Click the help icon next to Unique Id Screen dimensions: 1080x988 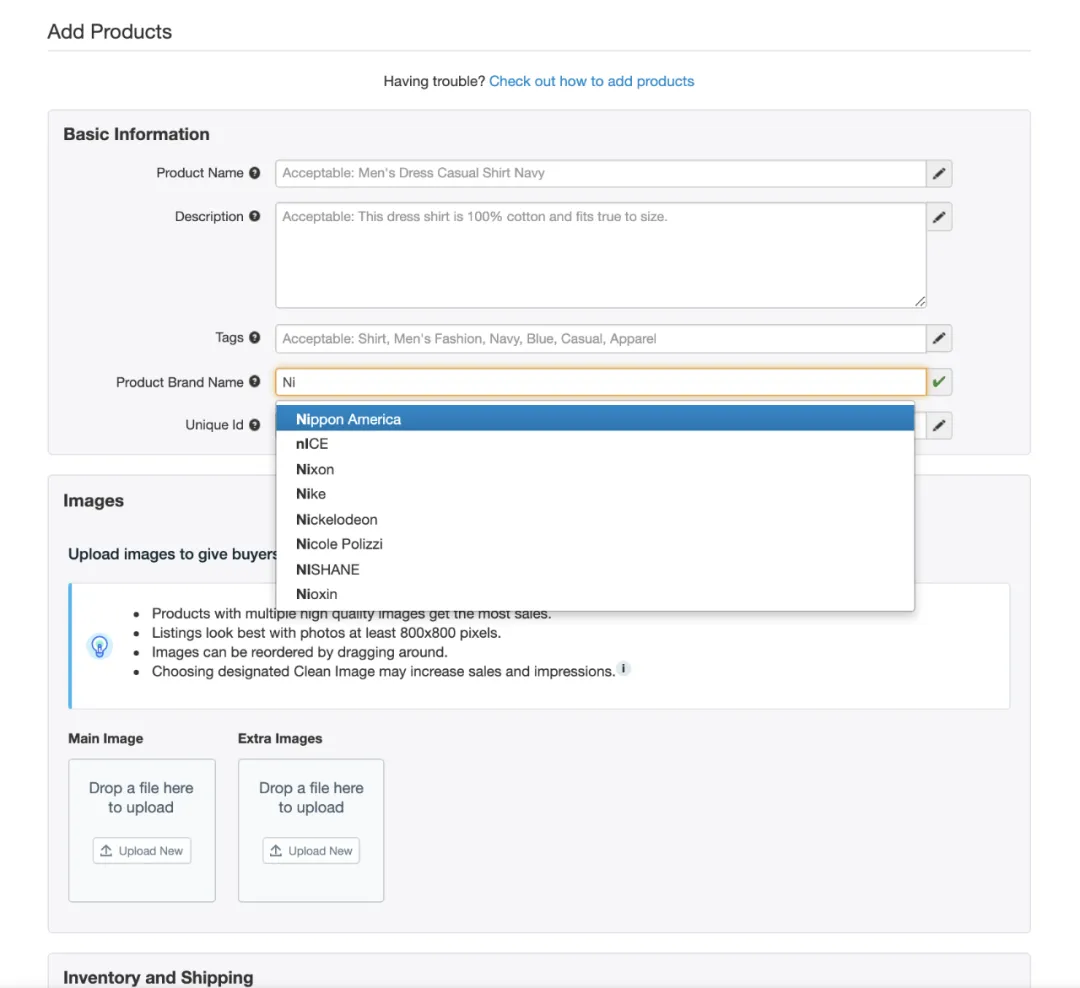[x=255, y=425]
